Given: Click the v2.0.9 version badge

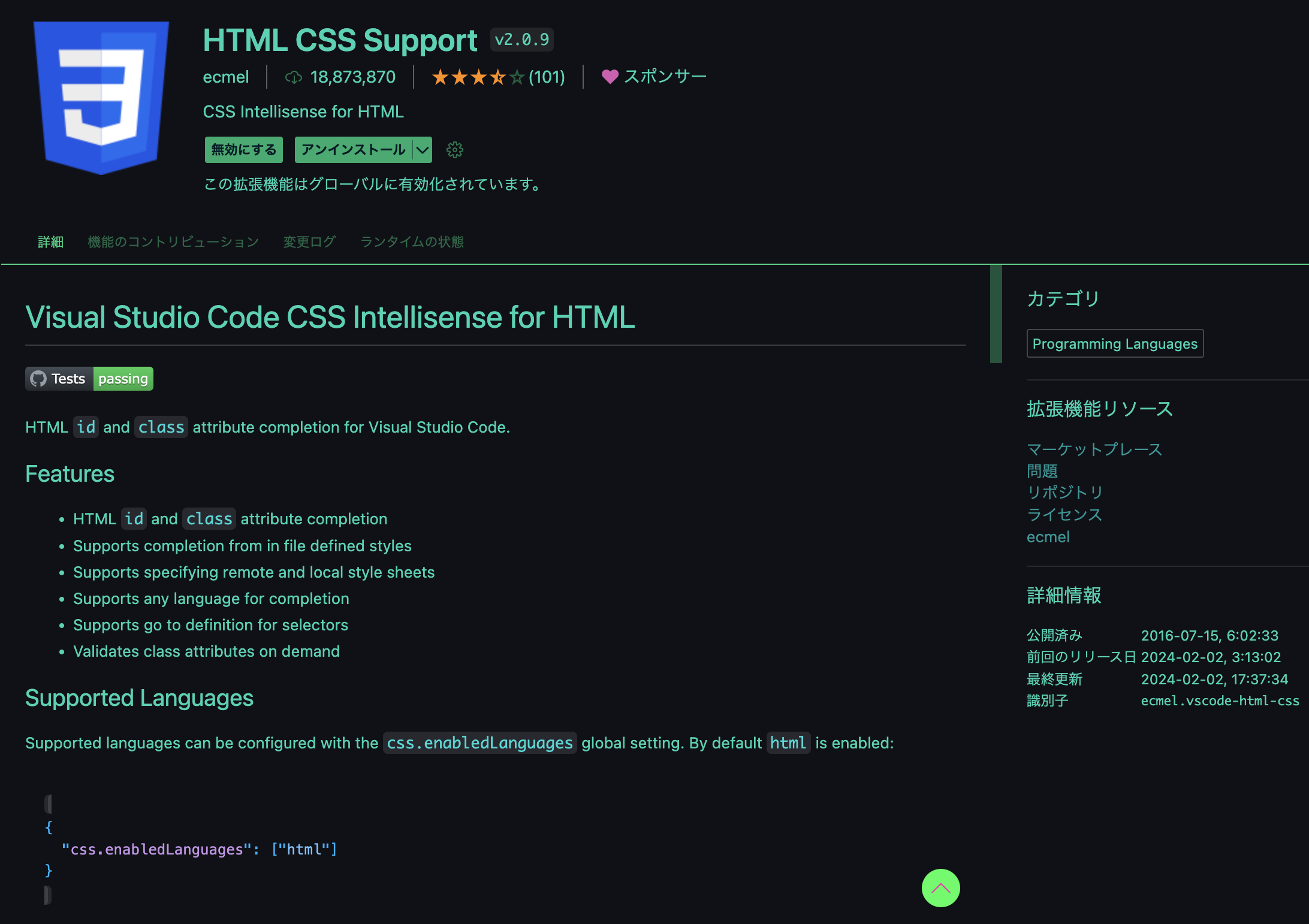Looking at the screenshot, I should pyautogui.click(x=521, y=39).
